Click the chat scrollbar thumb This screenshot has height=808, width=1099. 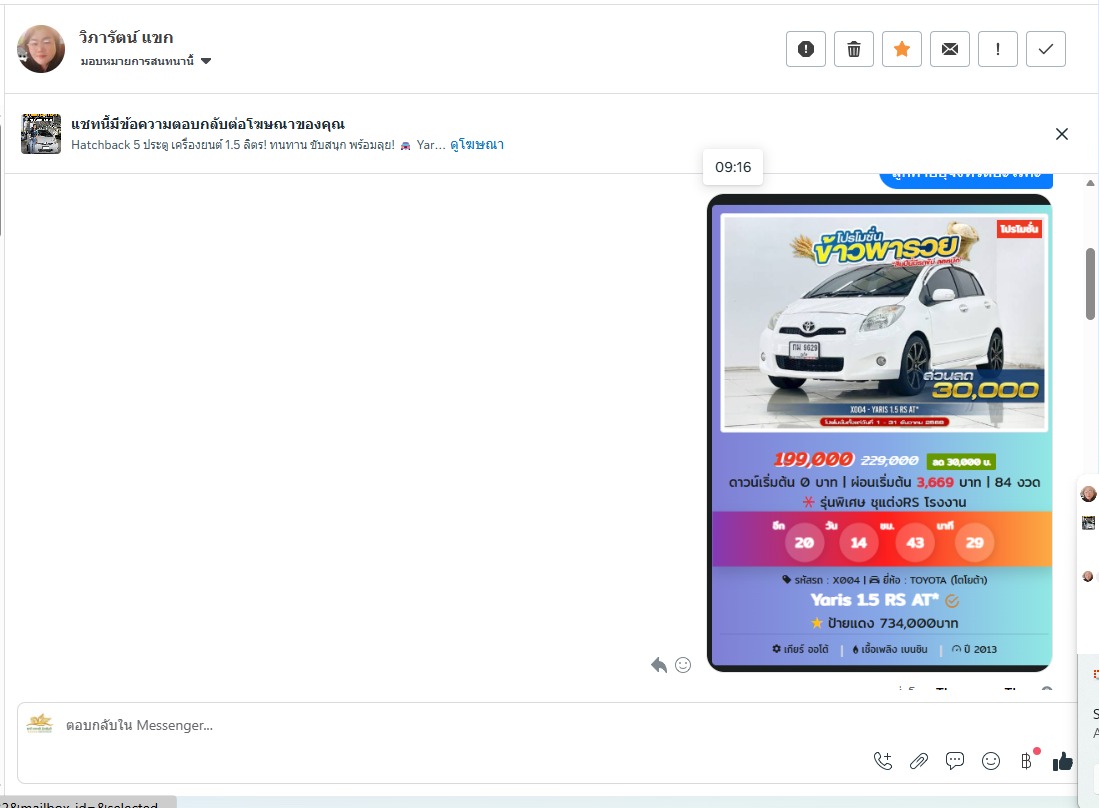pyautogui.click(x=1090, y=283)
